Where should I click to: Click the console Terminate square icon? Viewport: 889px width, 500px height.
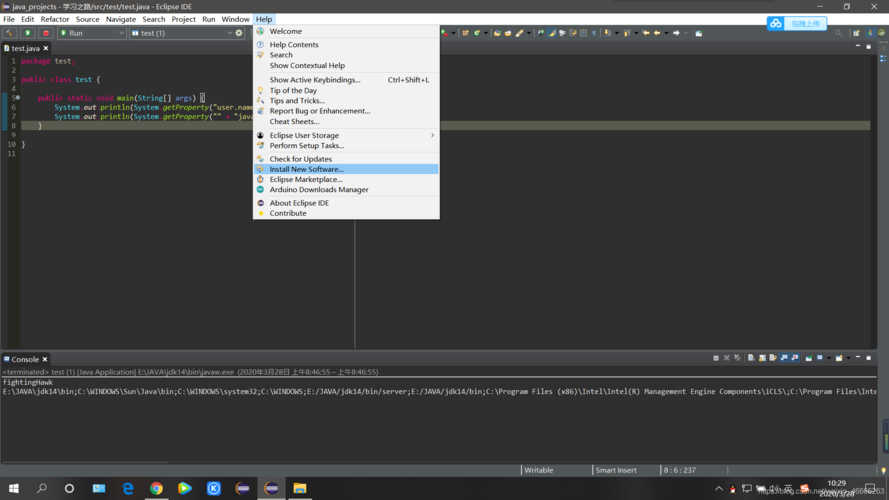tap(716, 358)
